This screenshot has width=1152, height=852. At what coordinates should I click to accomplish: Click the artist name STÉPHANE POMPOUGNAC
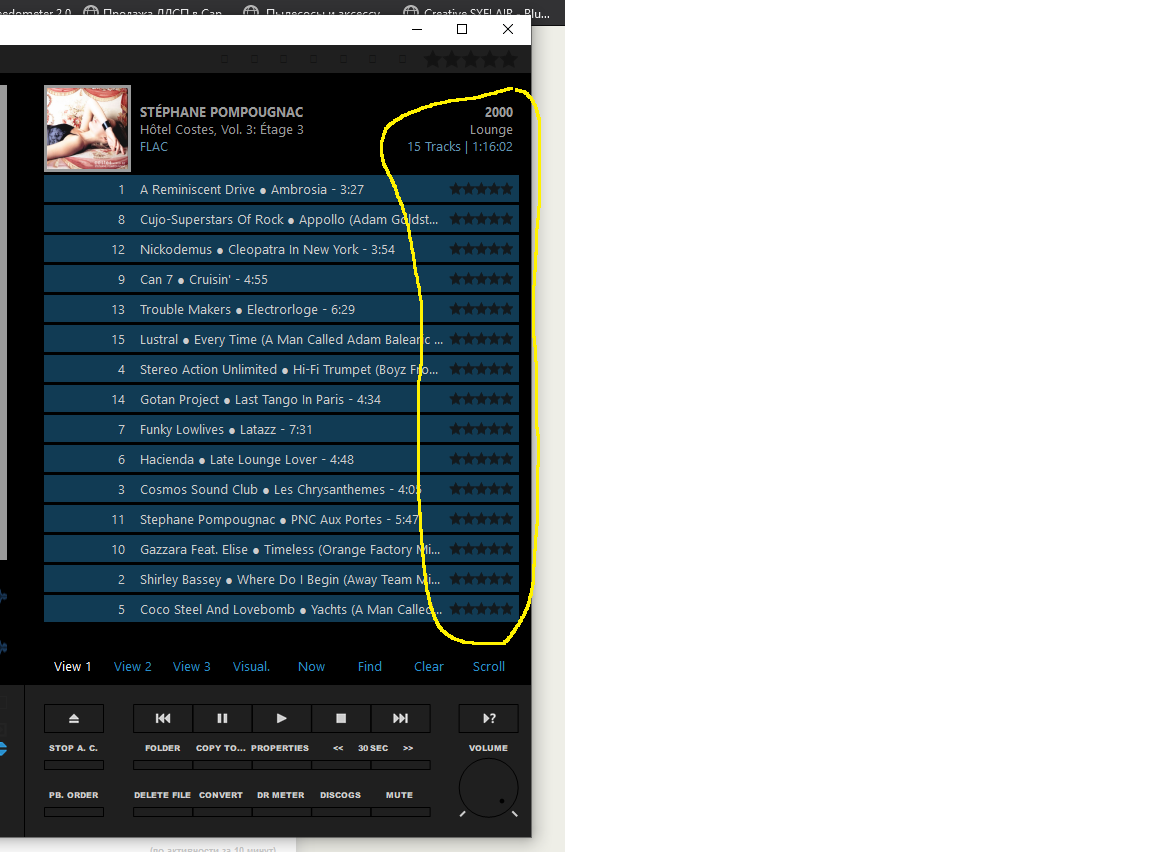coord(221,112)
